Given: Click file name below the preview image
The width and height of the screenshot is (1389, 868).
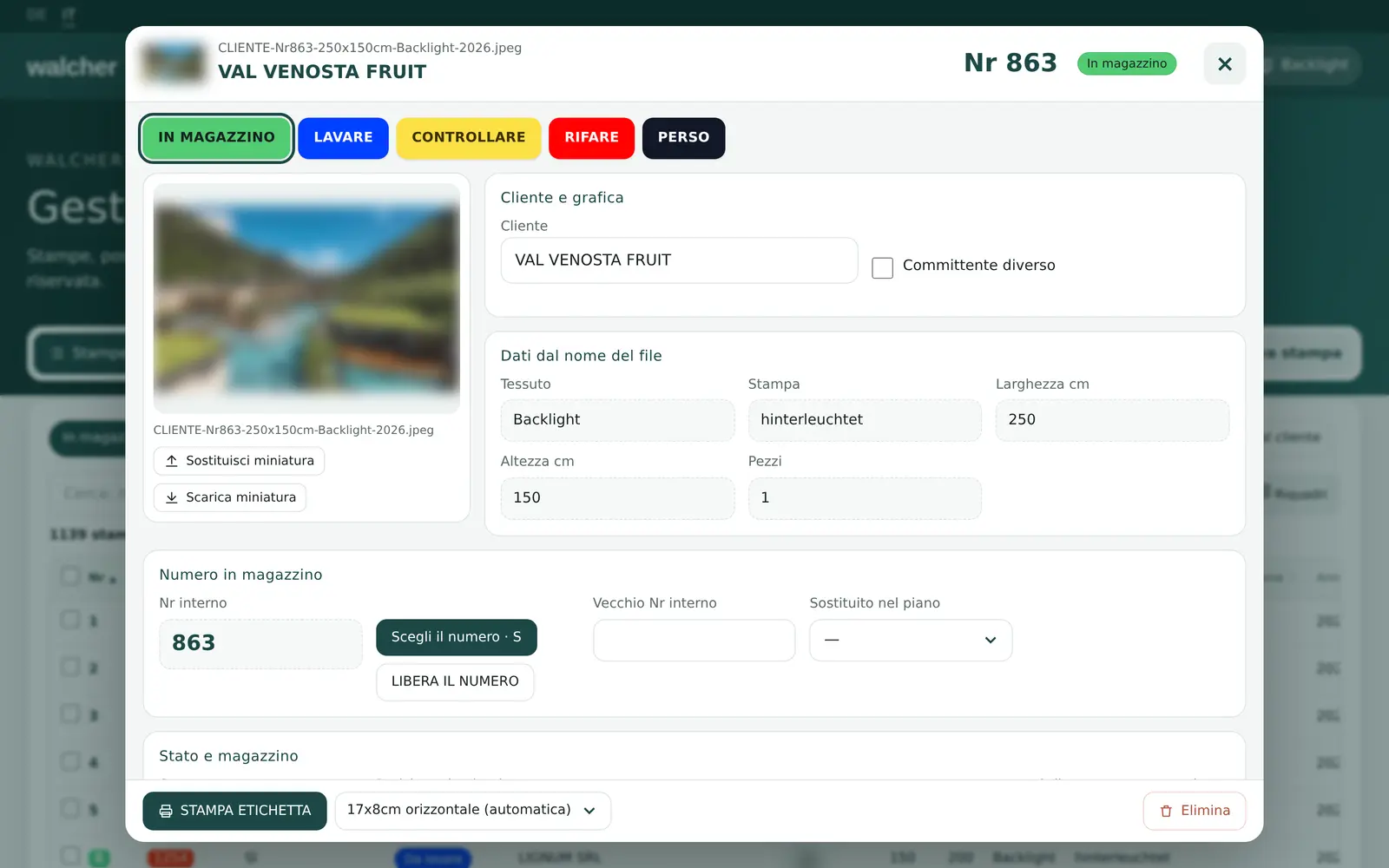Looking at the screenshot, I should 293,430.
